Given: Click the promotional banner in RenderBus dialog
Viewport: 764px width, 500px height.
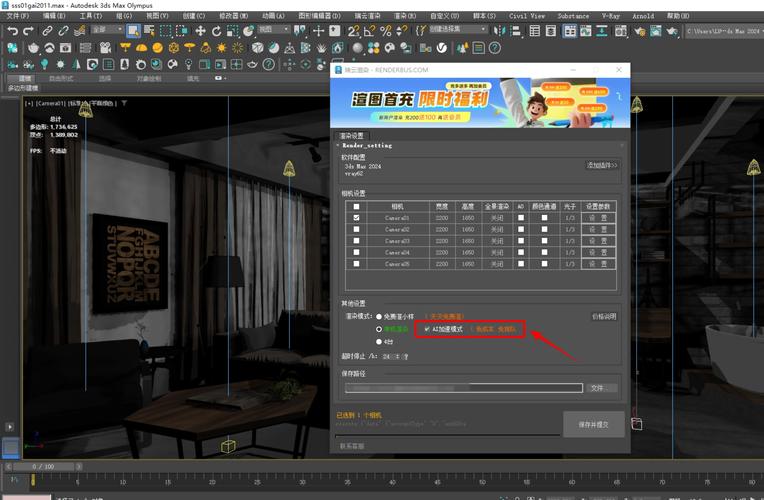Looking at the screenshot, I should coord(480,103).
